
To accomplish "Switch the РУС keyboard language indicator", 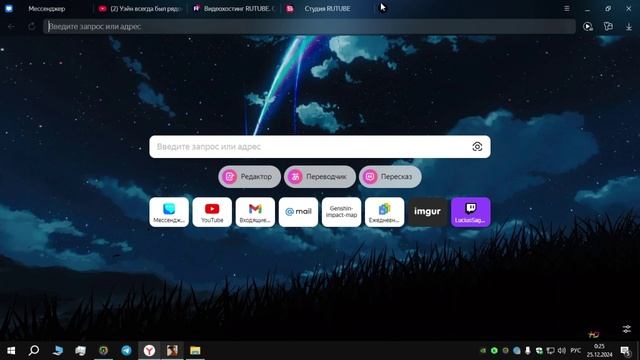I will click(576, 351).
